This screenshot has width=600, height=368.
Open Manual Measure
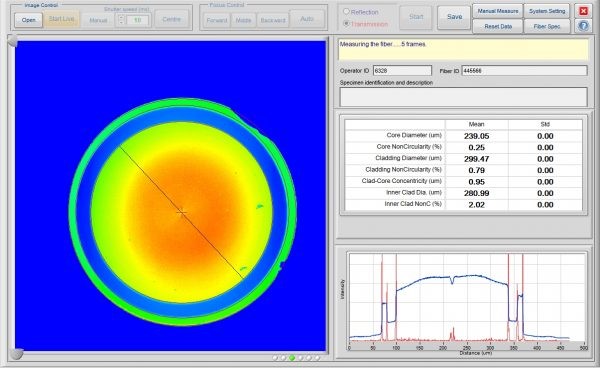pos(498,11)
